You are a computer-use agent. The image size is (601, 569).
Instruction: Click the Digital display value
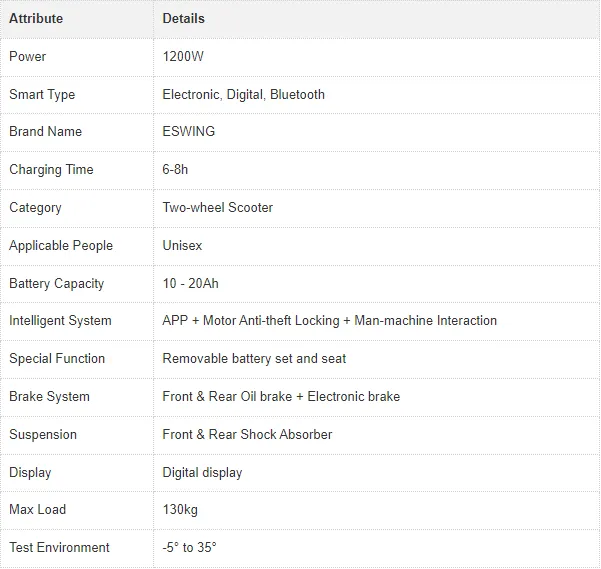[x=202, y=472]
